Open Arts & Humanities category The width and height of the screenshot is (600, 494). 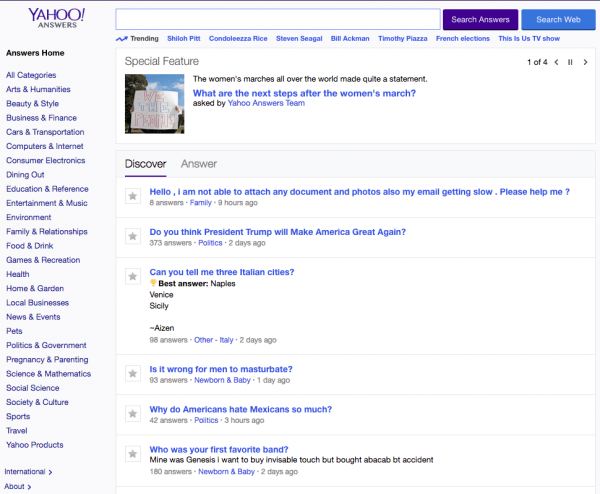point(38,89)
